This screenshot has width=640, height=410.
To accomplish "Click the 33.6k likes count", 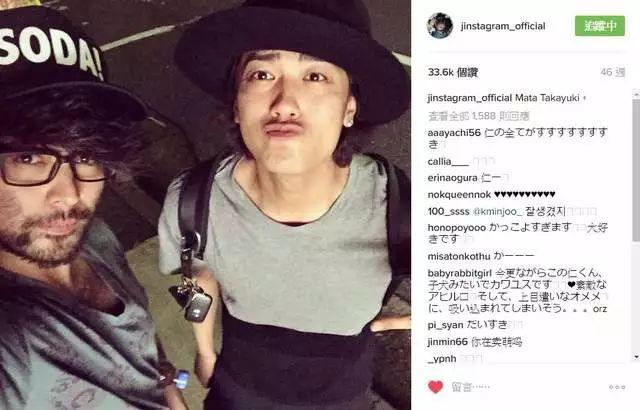I will coord(453,72).
